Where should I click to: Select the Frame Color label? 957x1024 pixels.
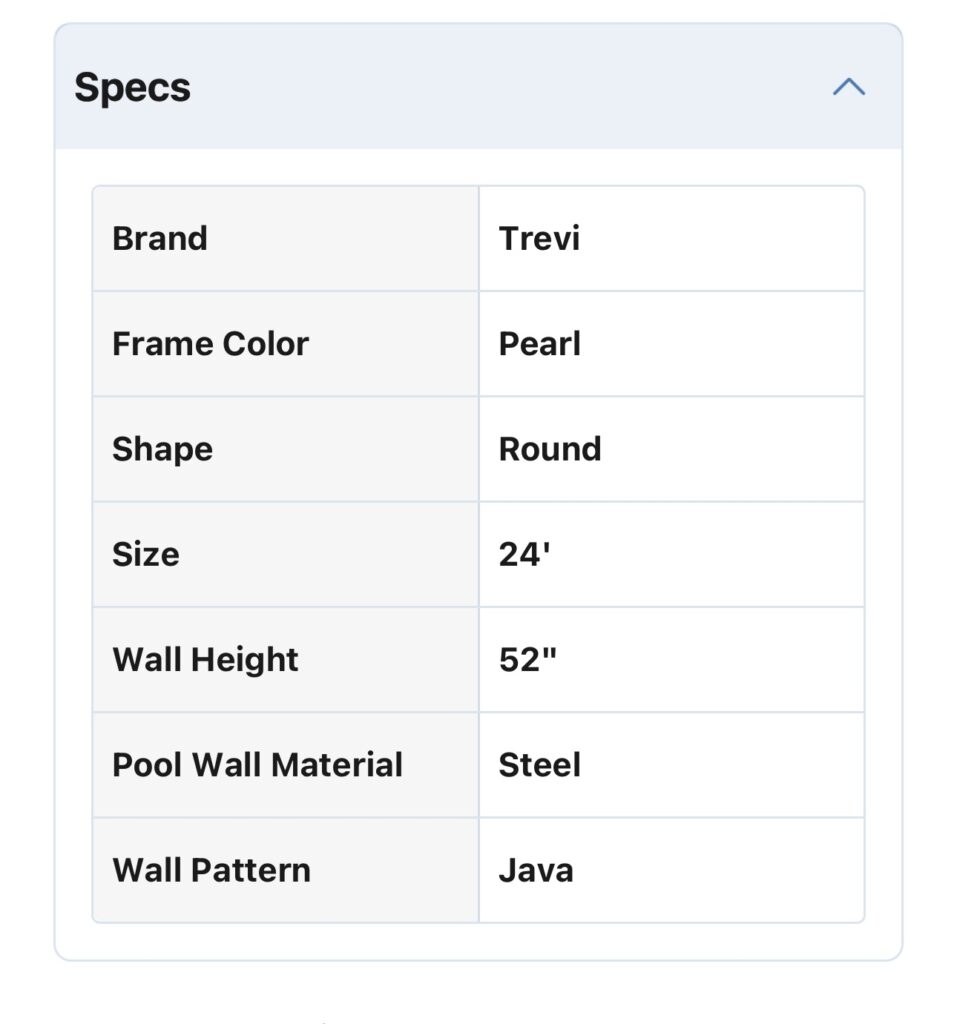point(210,344)
